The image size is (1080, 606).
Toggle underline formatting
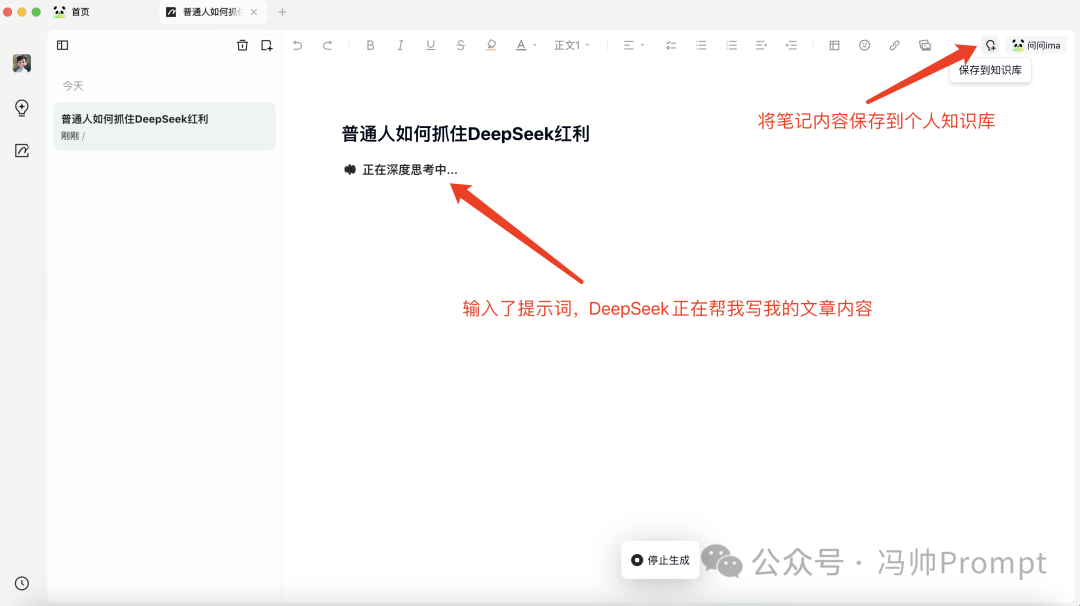click(430, 45)
